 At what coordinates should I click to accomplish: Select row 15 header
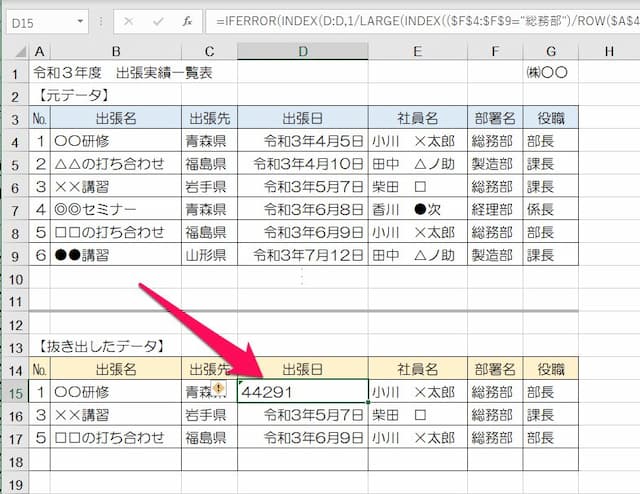click(x=15, y=393)
